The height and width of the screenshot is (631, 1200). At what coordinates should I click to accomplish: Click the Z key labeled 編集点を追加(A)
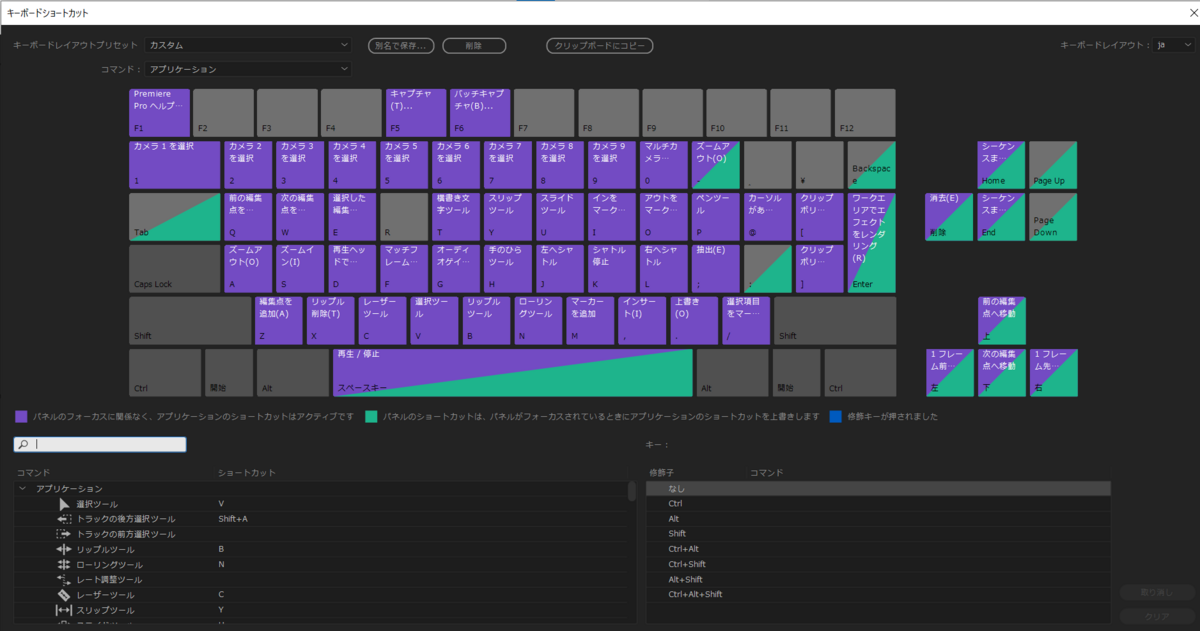point(278,320)
